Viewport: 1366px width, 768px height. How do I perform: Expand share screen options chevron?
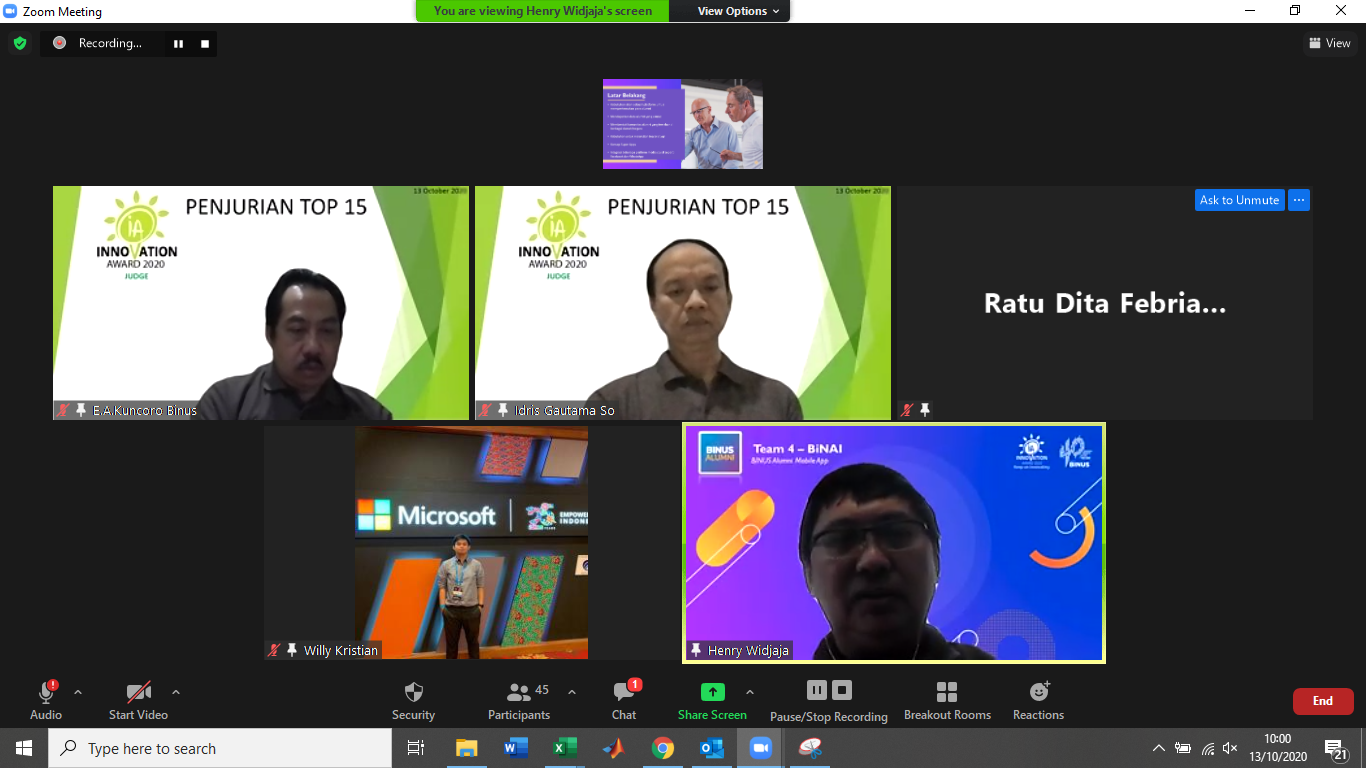[750, 692]
